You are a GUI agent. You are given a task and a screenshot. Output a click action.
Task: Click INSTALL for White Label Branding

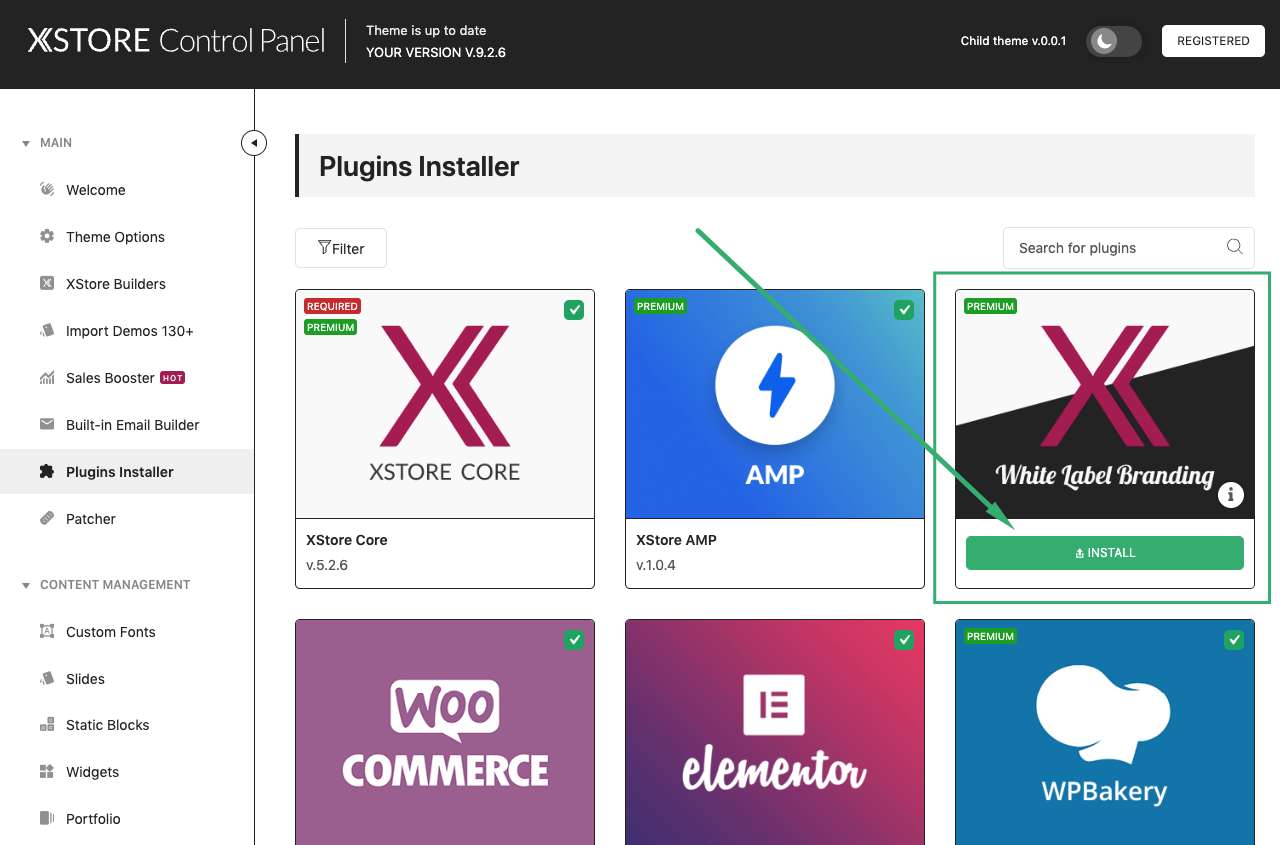pos(1105,553)
